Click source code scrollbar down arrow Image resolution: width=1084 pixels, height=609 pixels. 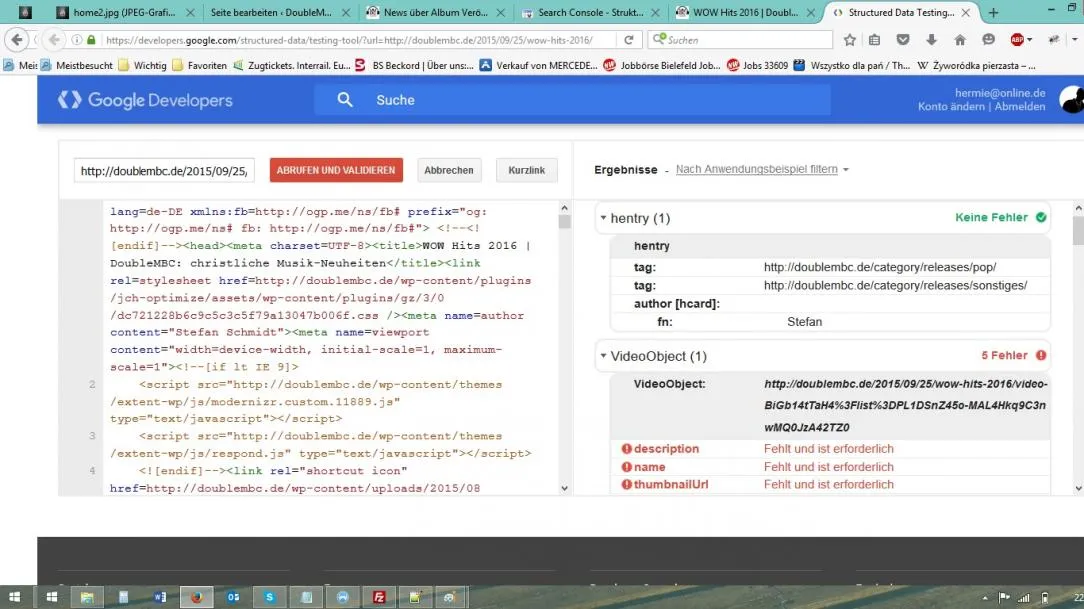click(564, 488)
